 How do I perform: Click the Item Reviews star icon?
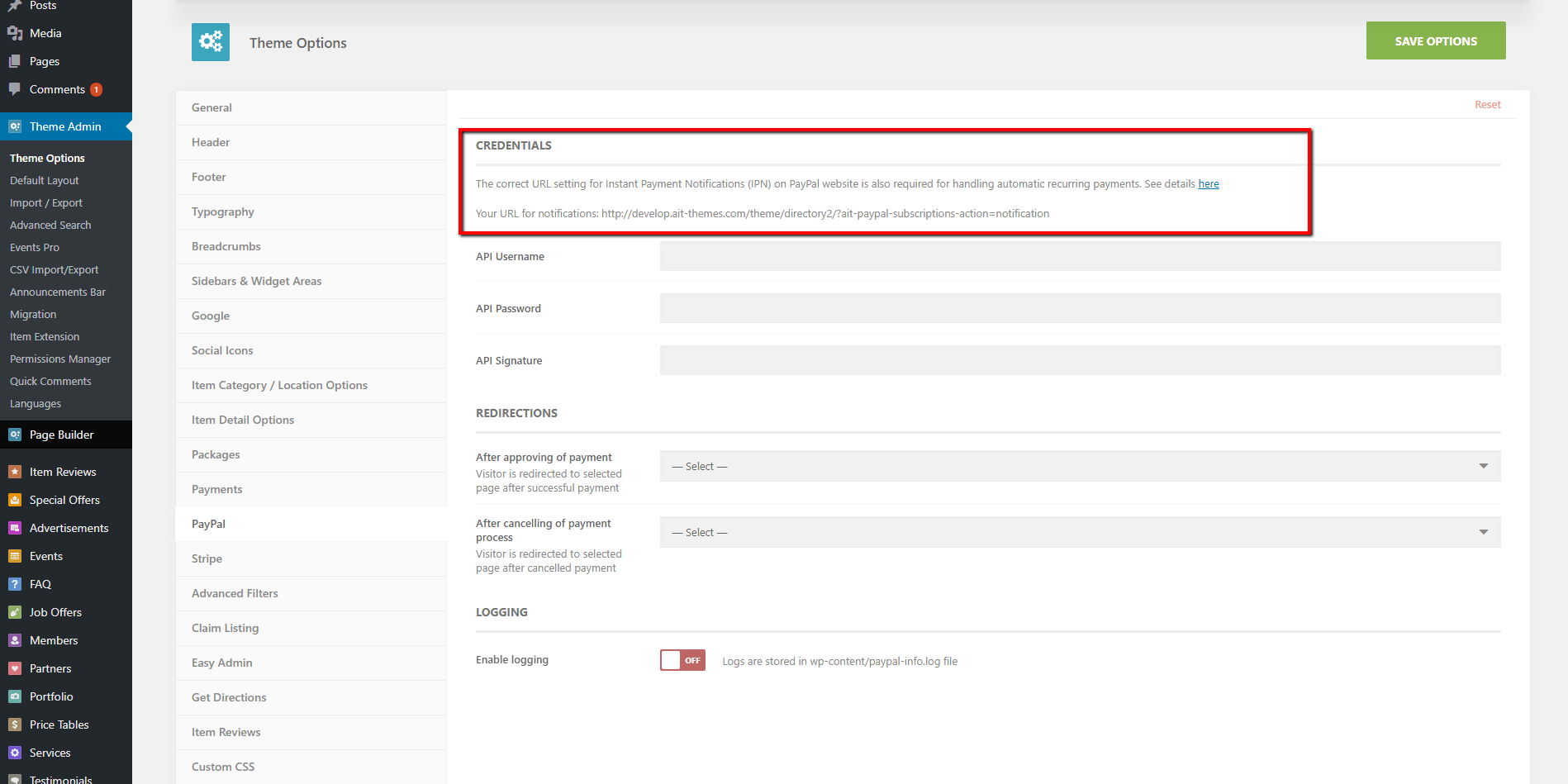click(x=15, y=472)
